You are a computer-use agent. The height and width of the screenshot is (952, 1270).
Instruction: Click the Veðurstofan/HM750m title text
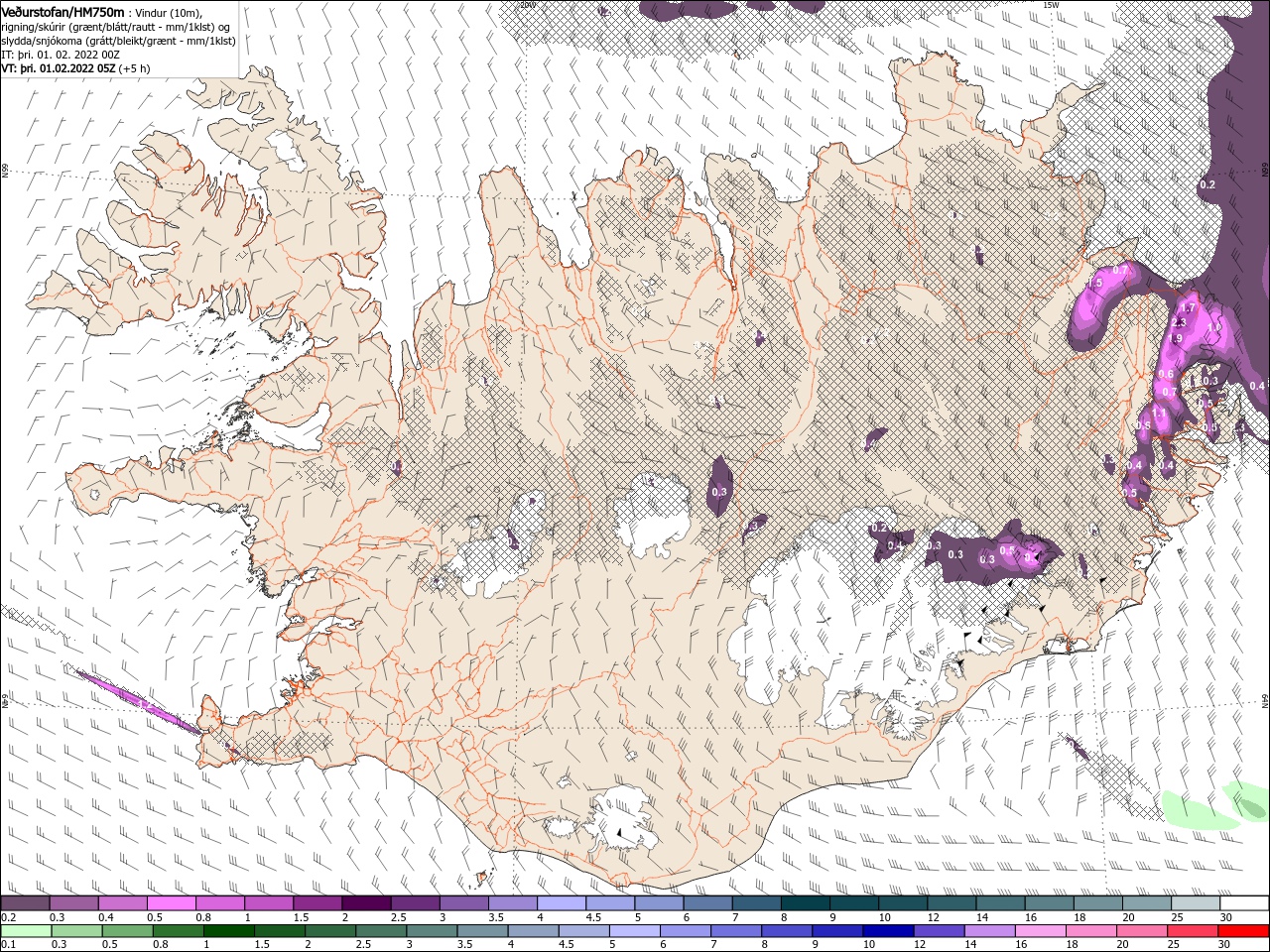[x=63, y=11]
